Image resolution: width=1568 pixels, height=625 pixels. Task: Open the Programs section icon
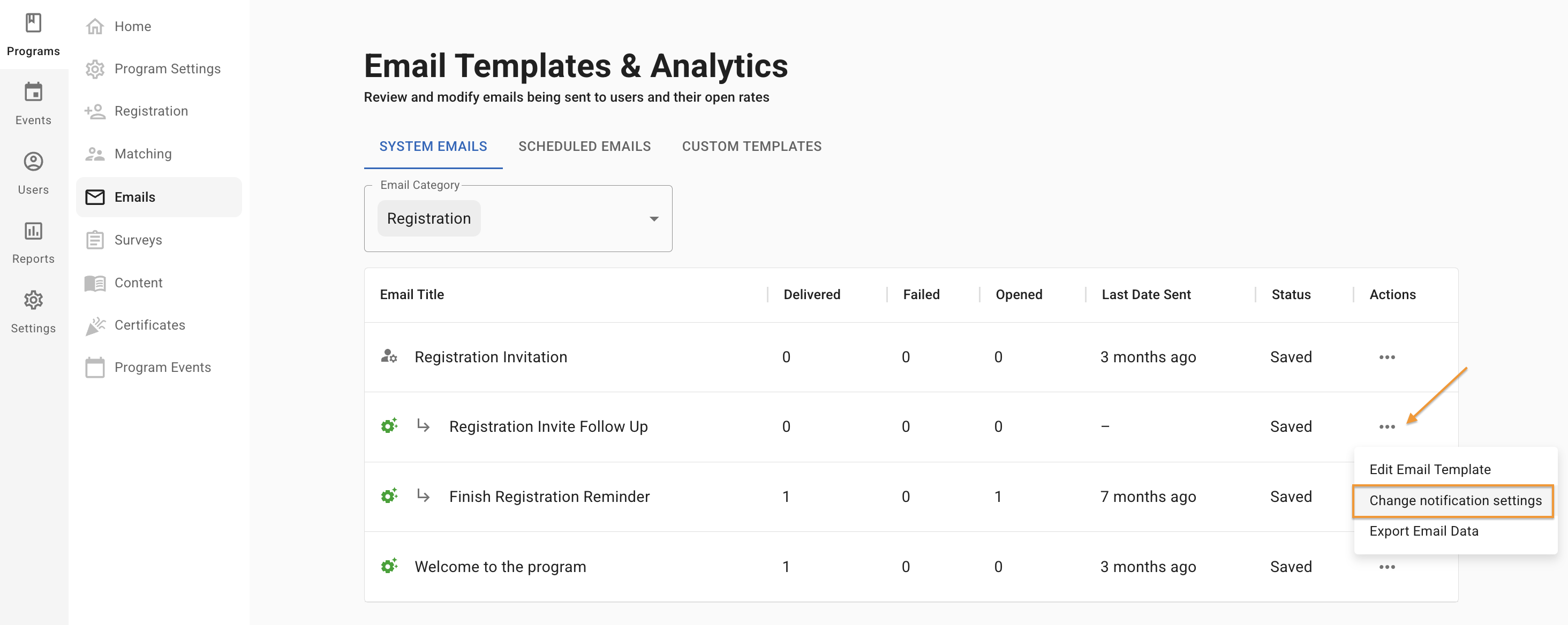tap(33, 23)
